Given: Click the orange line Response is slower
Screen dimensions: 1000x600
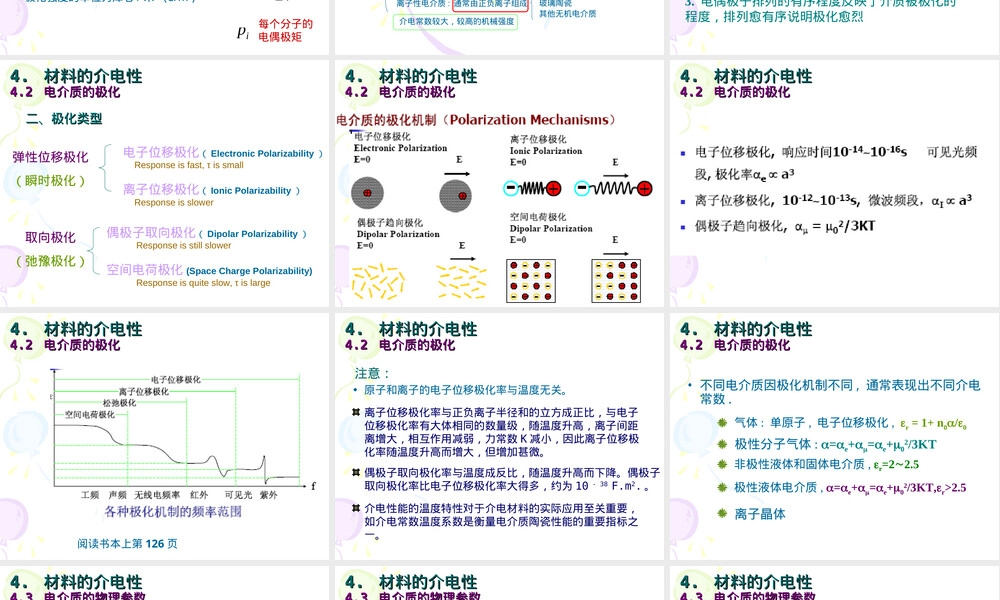Looking at the screenshot, I should [x=173, y=203].
